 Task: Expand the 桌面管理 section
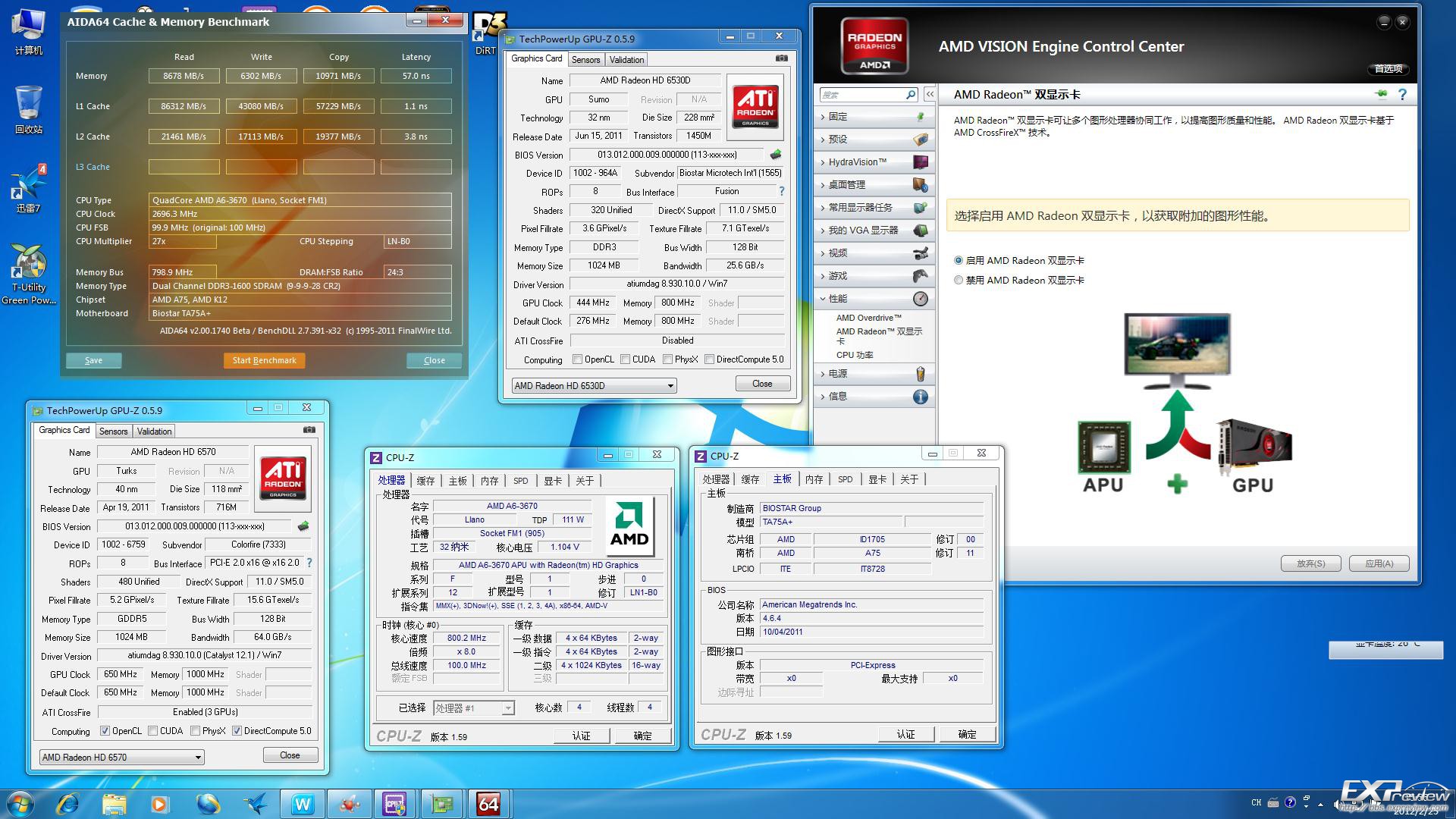tap(875, 185)
